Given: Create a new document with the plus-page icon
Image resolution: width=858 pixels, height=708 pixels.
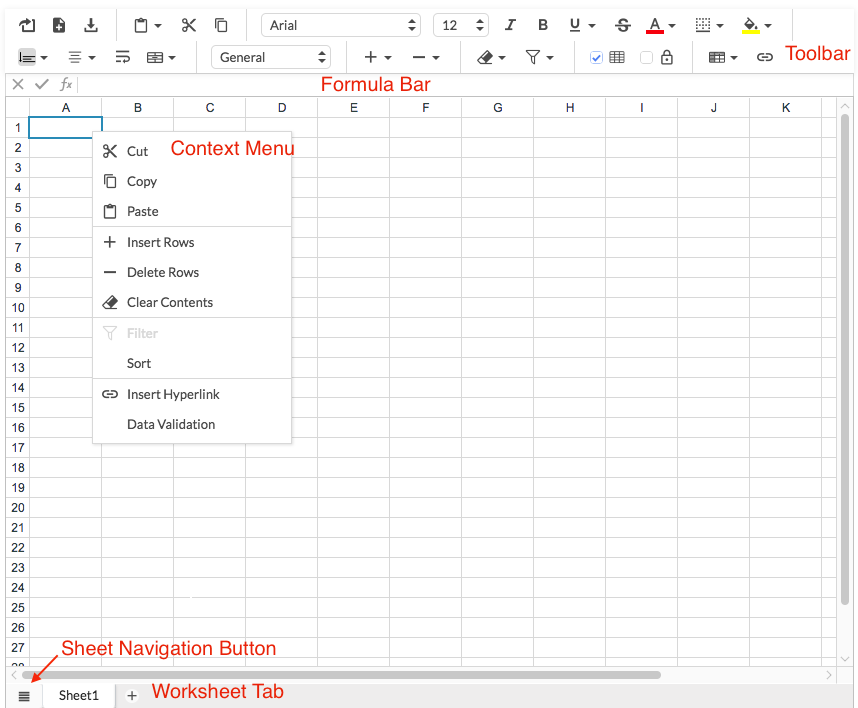Looking at the screenshot, I should click(x=59, y=25).
